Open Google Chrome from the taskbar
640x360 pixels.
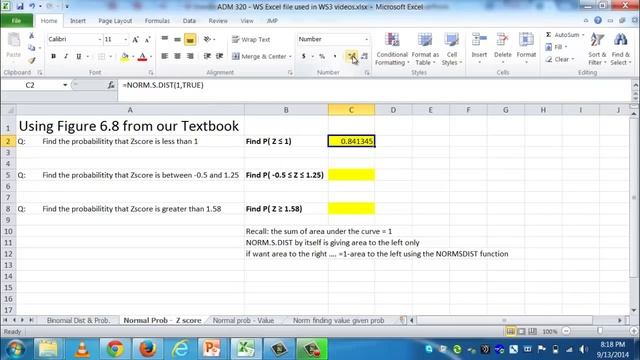pyautogui.click(x=115, y=349)
